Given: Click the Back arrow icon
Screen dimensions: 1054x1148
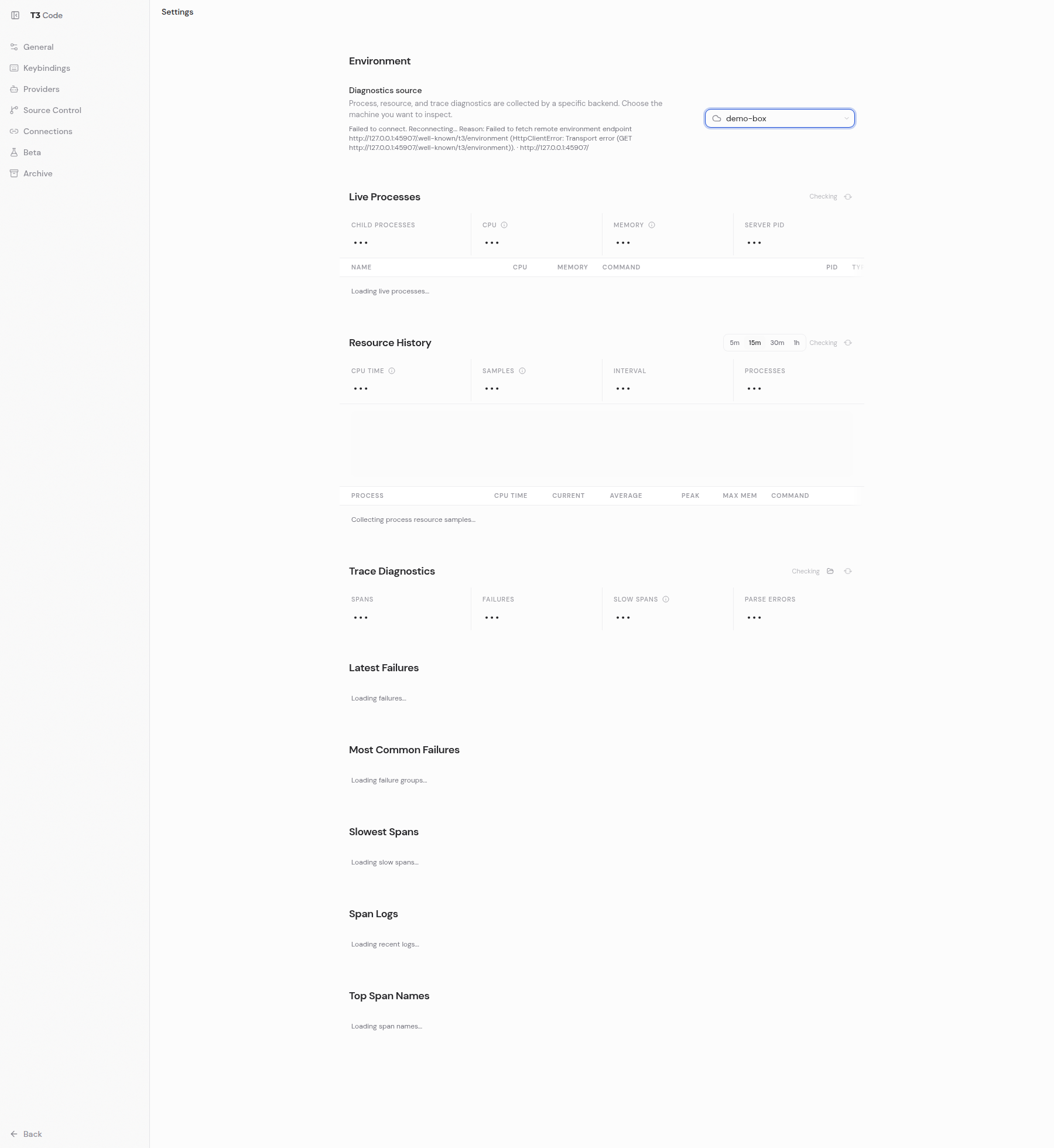Looking at the screenshot, I should point(14,1134).
